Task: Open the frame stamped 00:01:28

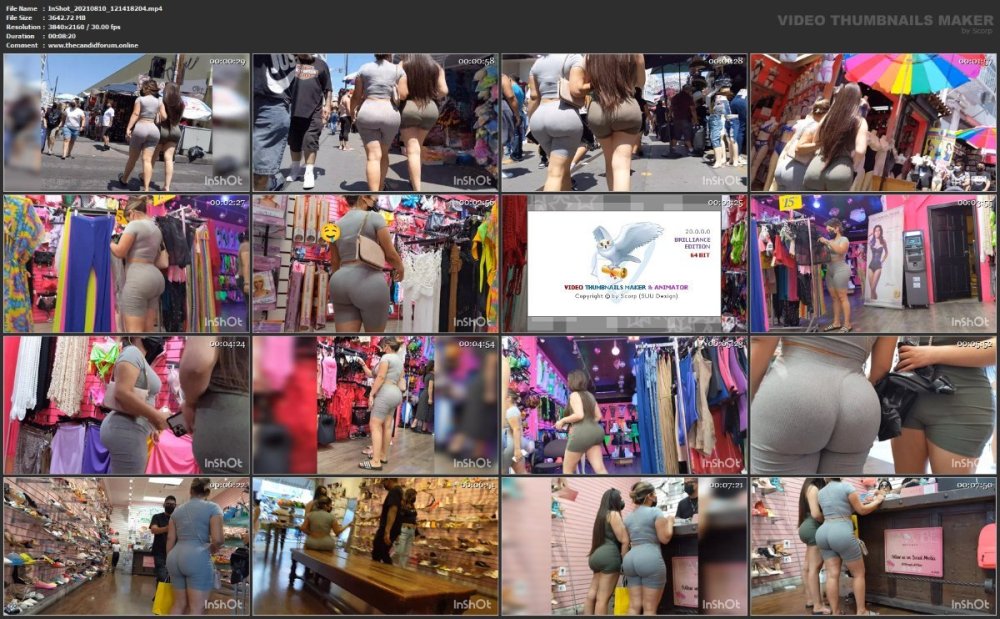Action: [x=624, y=122]
